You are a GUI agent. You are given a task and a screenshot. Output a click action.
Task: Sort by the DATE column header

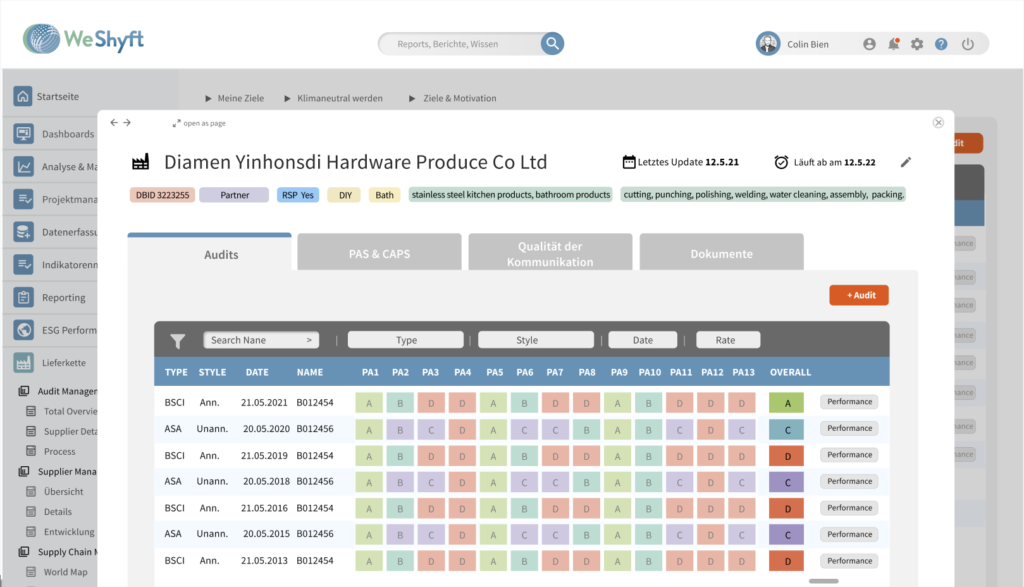pyautogui.click(x=257, y=372)
